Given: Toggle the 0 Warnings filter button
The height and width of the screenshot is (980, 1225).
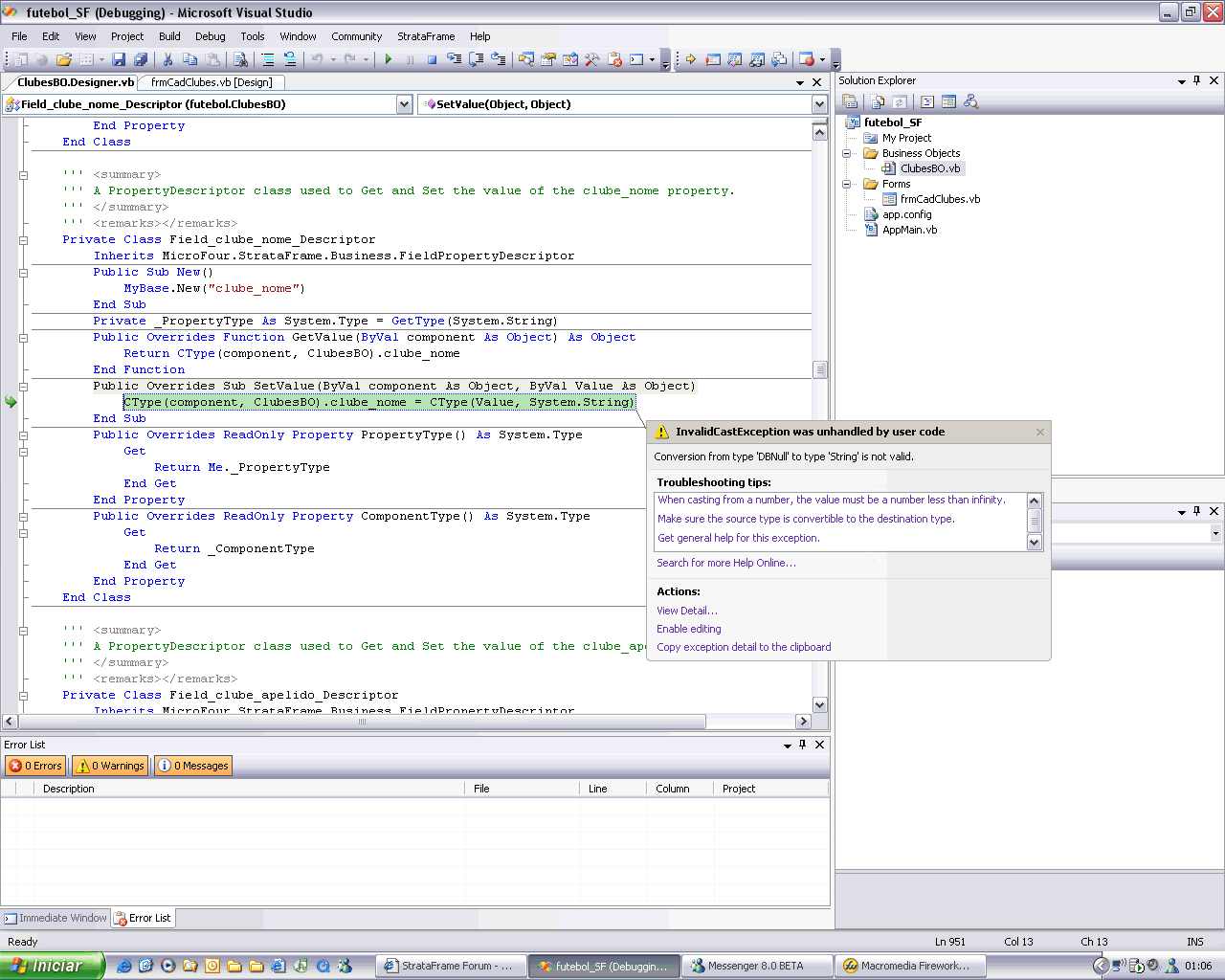Looking at the screenshot, I should (111, 766).
